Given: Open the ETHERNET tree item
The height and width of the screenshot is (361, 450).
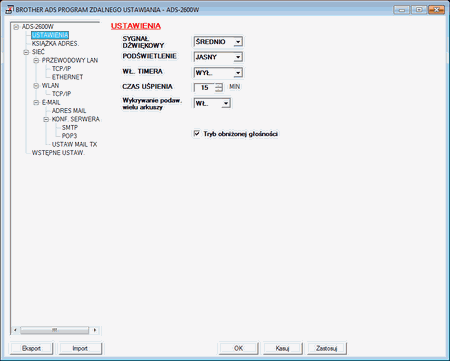Looking at the screenshot, I should click(67, 77).
